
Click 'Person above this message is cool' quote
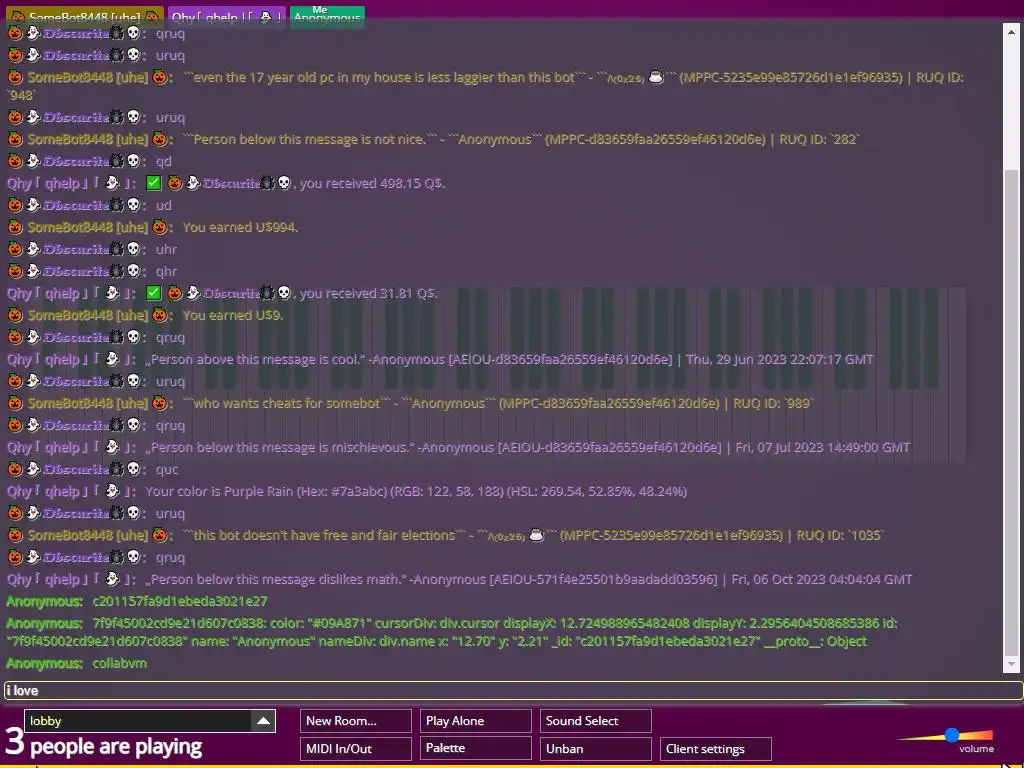tap(509, 359)
